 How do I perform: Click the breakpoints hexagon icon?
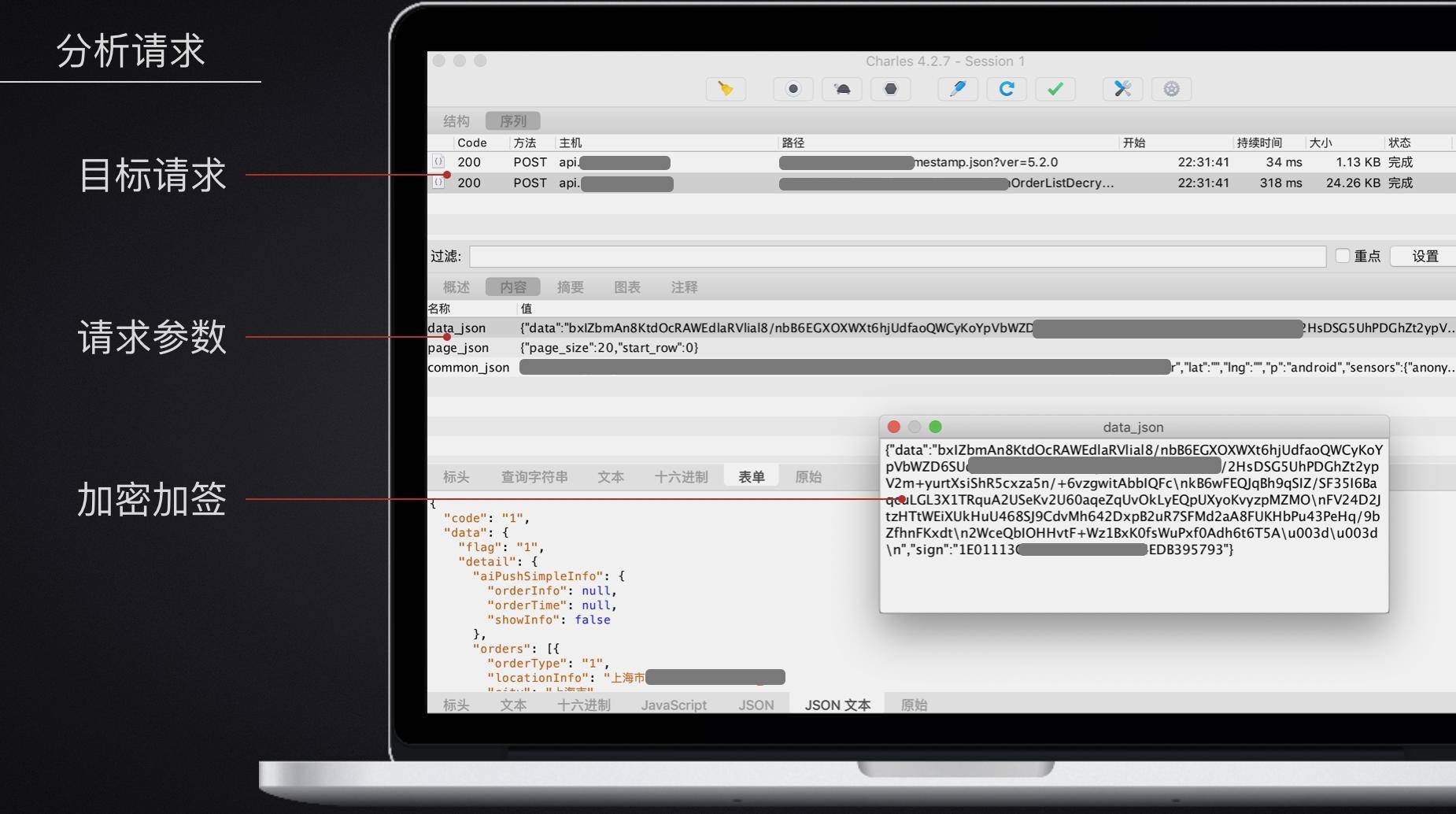point(891,89)
